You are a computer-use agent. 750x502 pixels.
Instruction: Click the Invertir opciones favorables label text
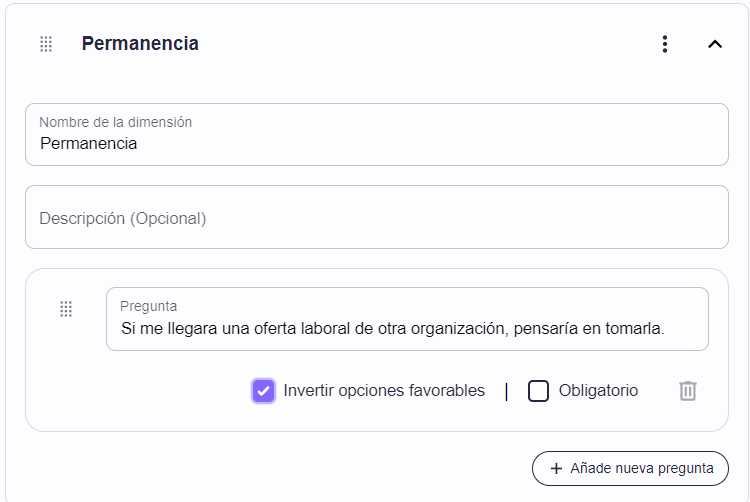click(x=384, y=391)
